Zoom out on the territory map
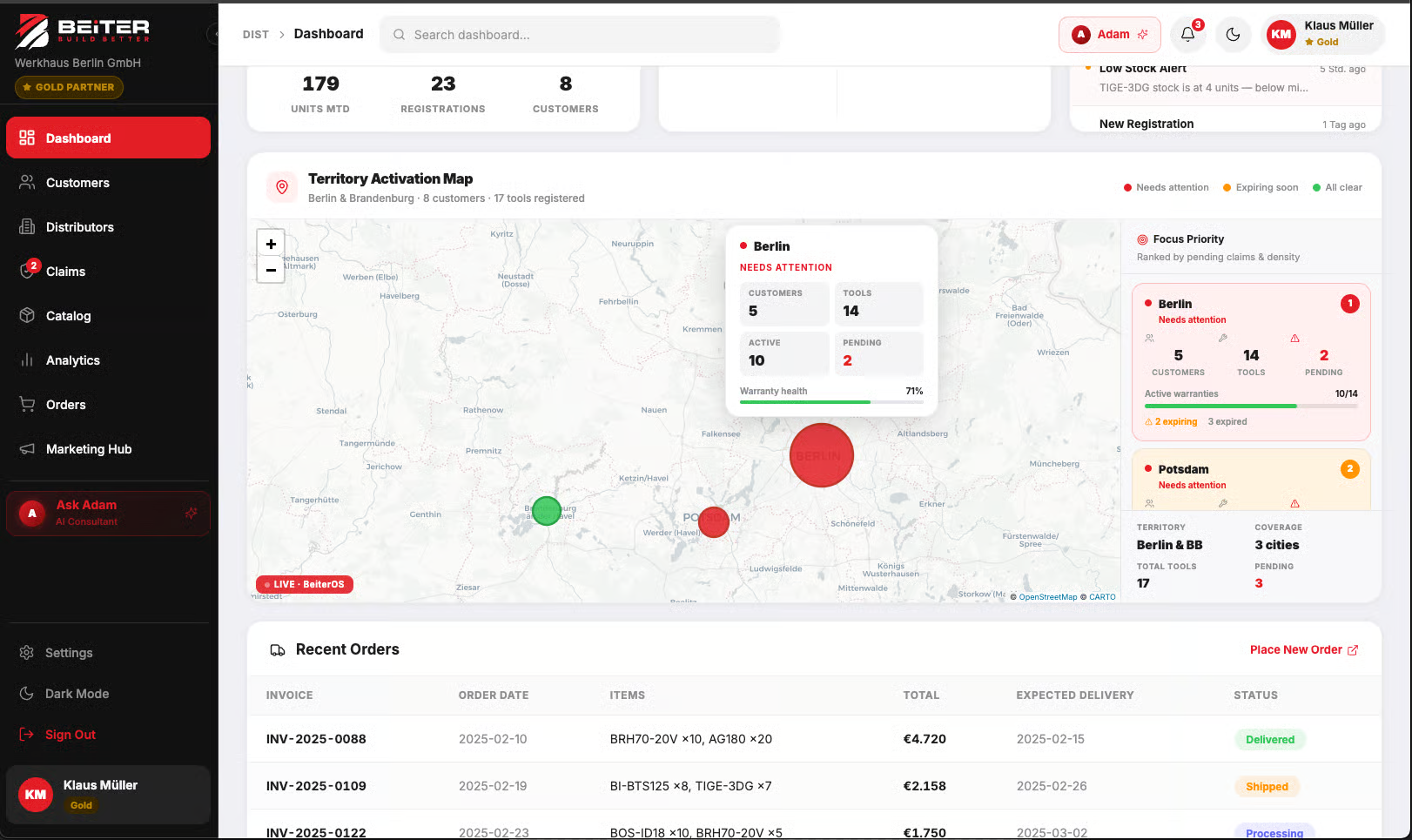The image size is (1412, 840). pyautogui.click(x=271, y=270)
